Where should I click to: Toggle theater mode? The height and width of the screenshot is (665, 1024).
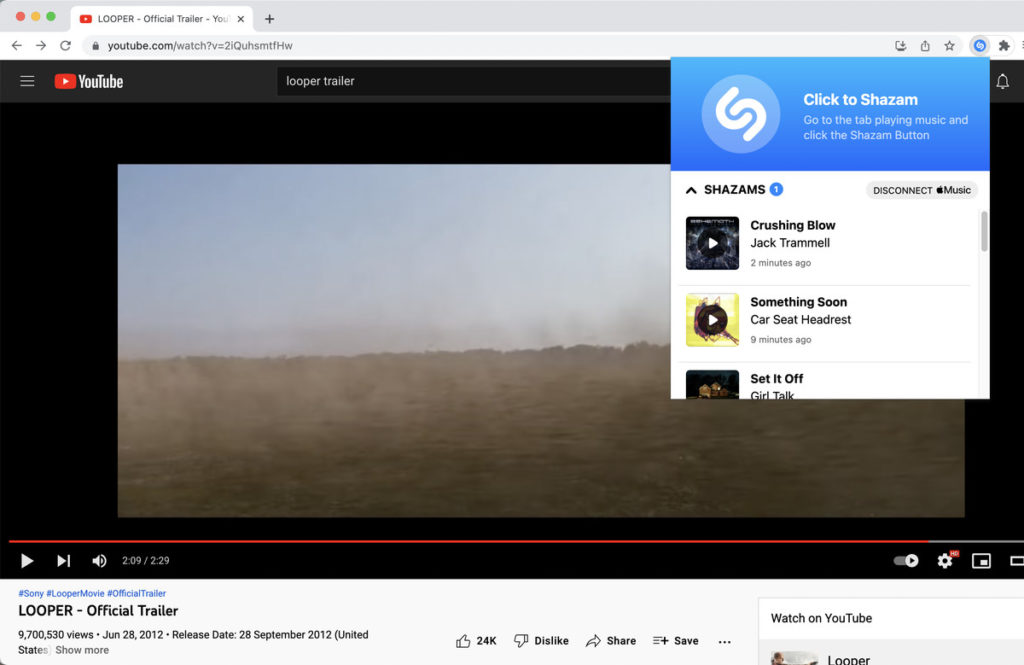coord(1016,560)
